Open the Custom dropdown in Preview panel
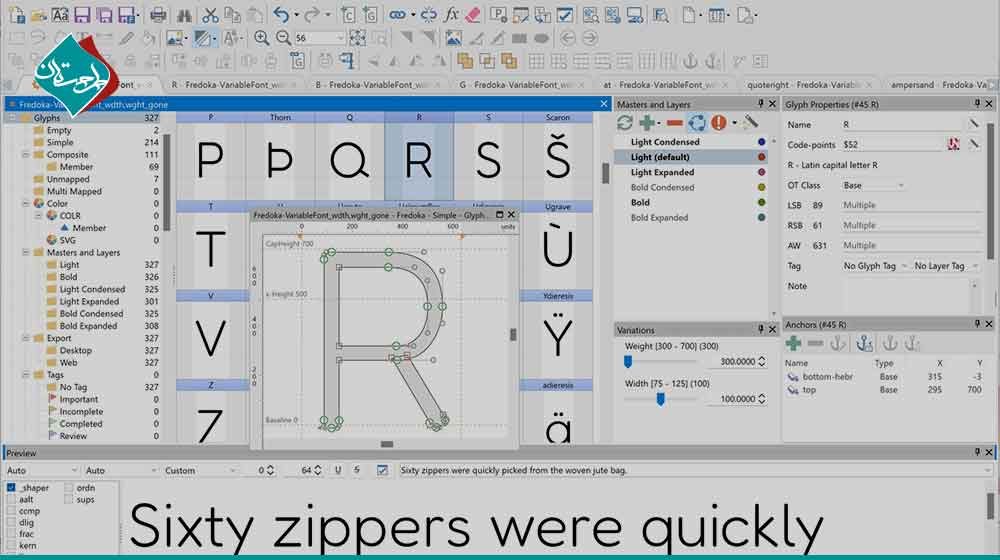The width and height of the screenshot is (1000, 560). click(200, 470)
